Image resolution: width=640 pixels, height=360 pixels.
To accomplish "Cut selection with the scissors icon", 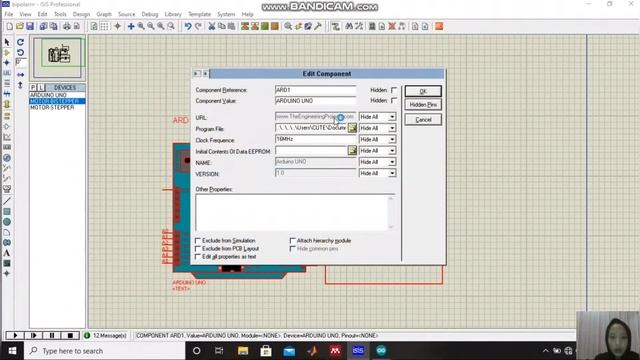I will [211, 27].
